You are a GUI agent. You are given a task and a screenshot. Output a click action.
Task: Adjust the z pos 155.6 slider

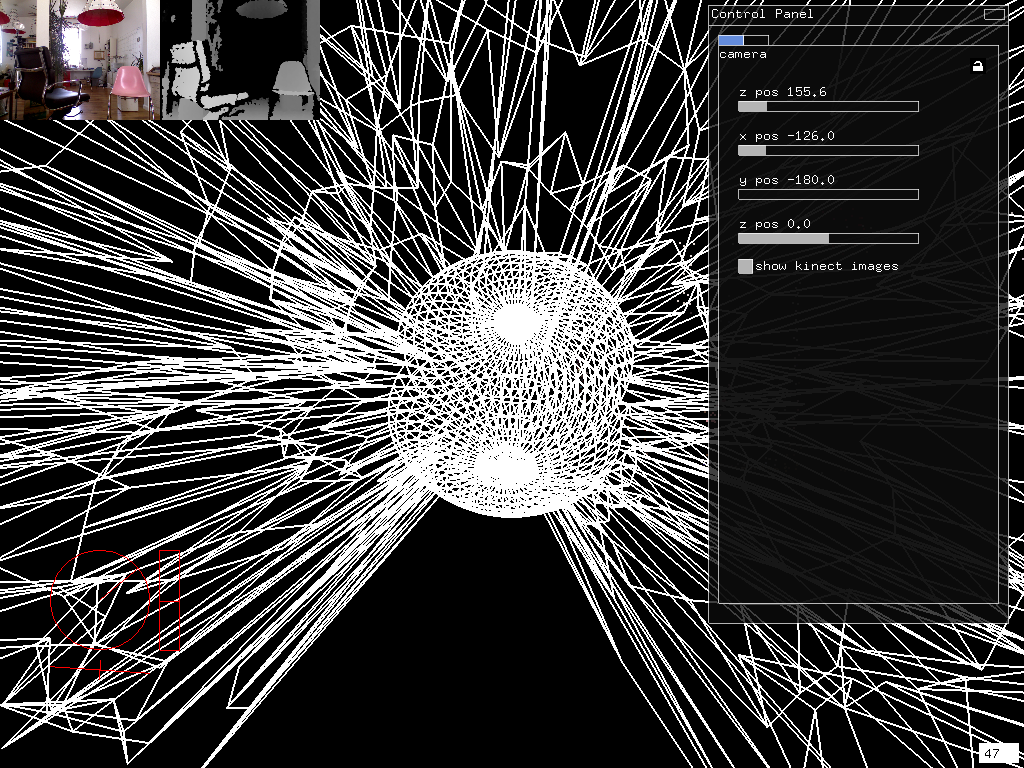coord(828,106)
